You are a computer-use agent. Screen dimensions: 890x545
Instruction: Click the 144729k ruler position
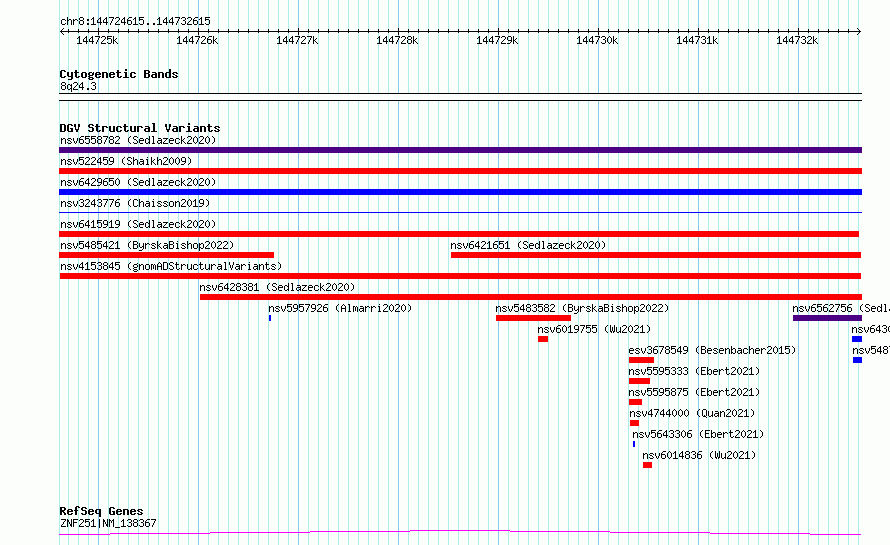click(497, 40)
